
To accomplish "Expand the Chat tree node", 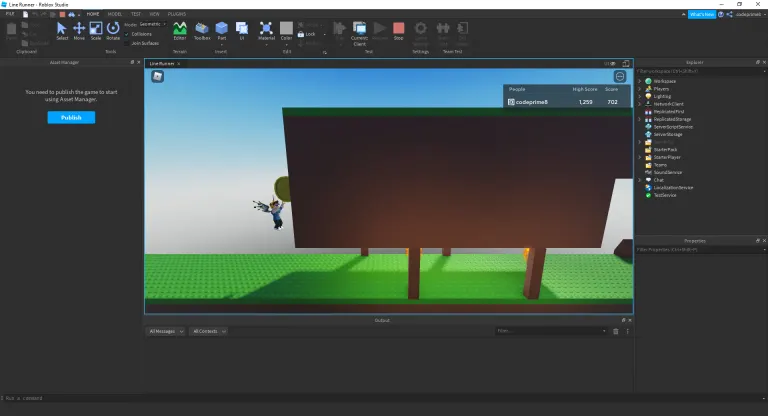I will (640, 180).
